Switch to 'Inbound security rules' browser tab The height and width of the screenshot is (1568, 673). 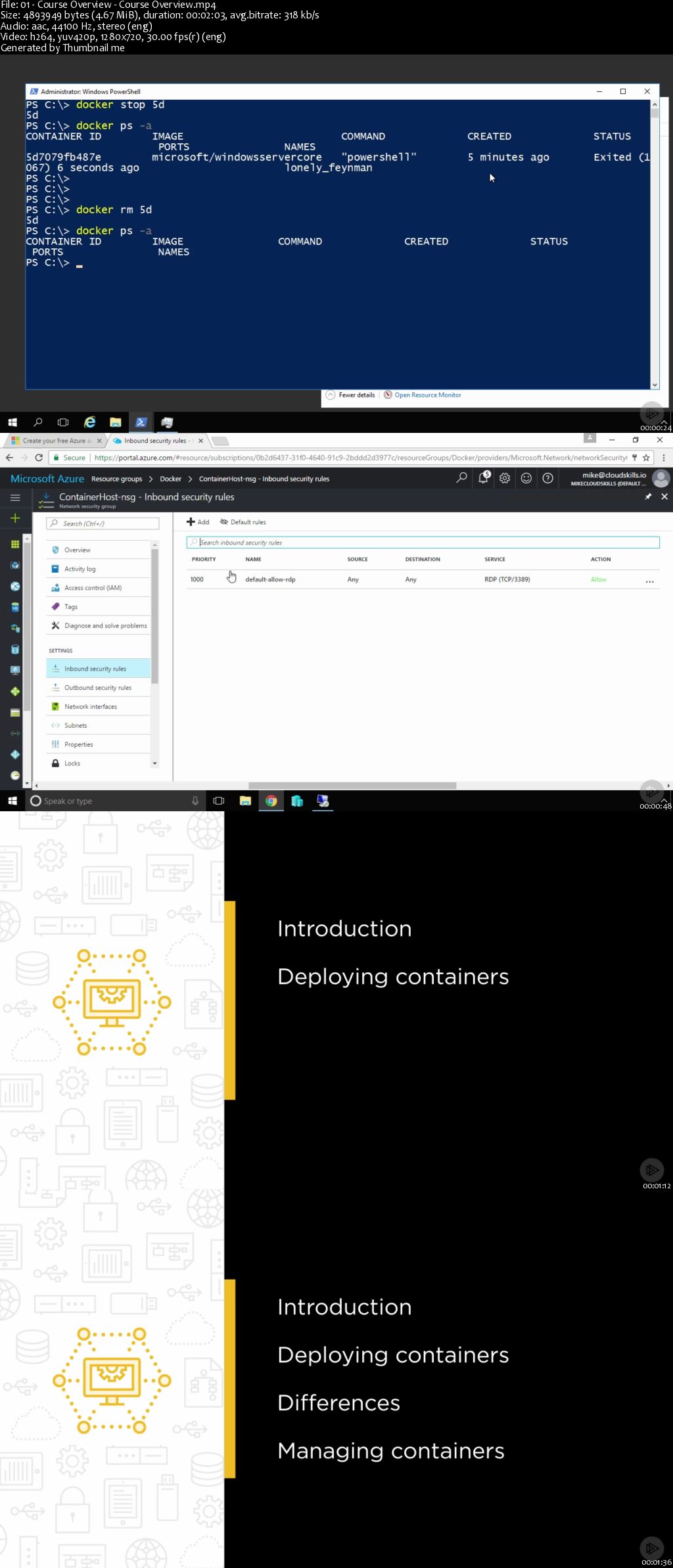[154, 441]
